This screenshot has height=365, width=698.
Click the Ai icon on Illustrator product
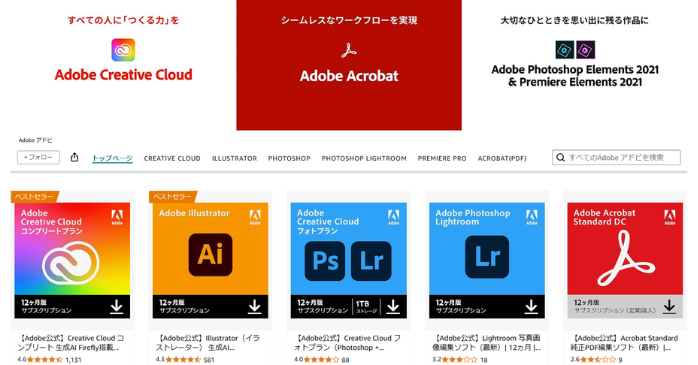point(210,255)
